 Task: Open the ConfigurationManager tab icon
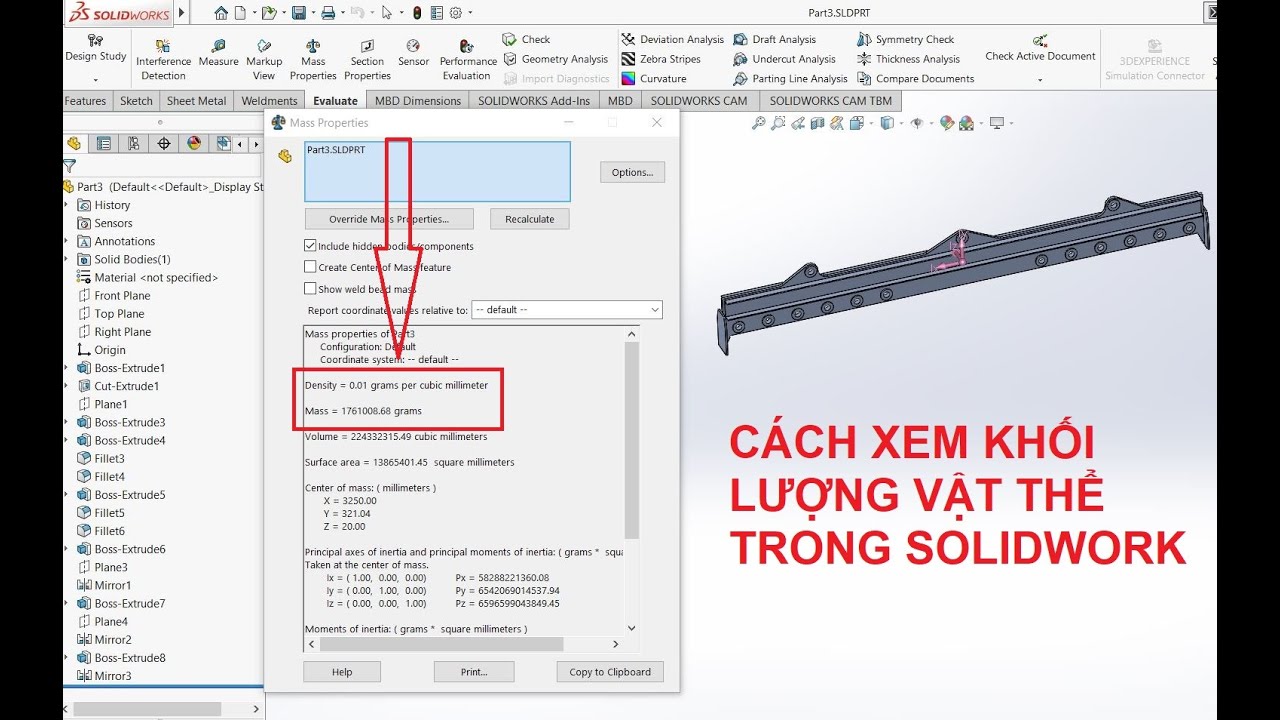pyautogui.click(x=134, y=144)
